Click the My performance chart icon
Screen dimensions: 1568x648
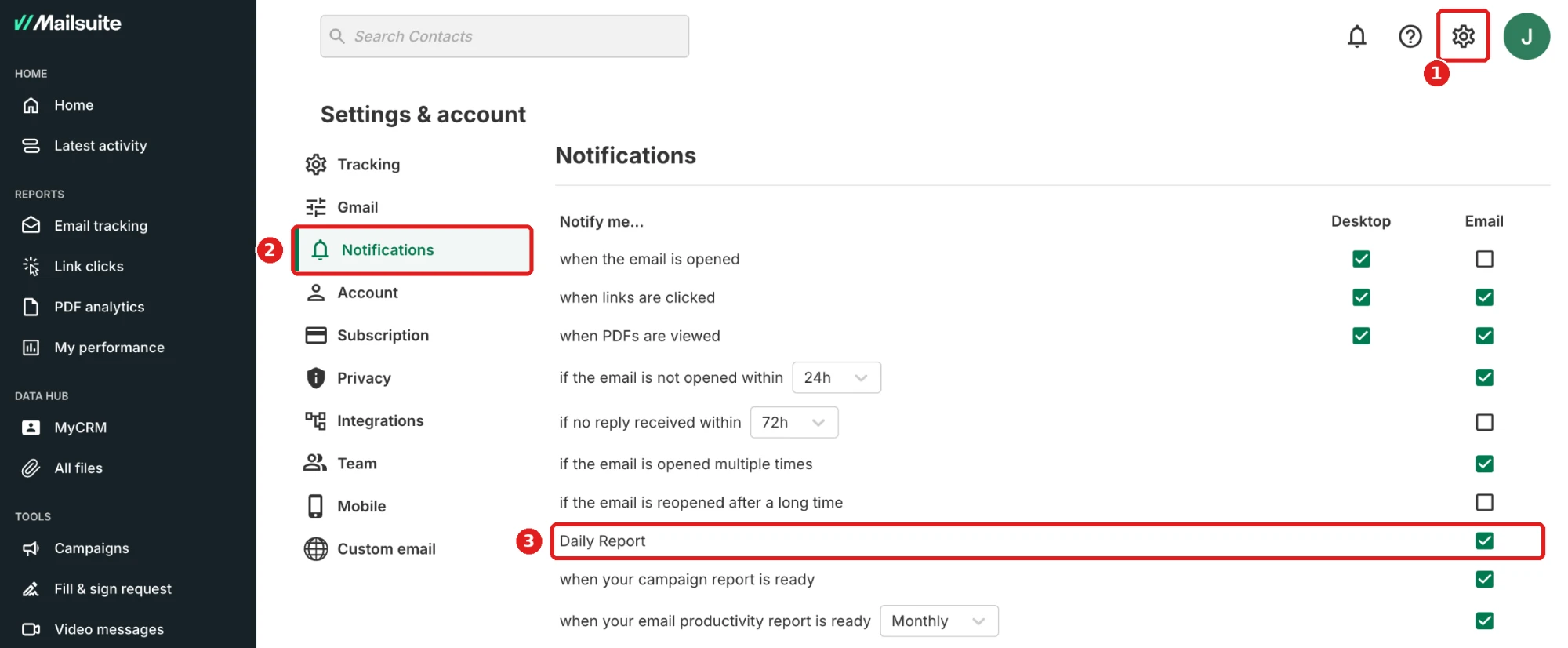click(x=31, y=348)
